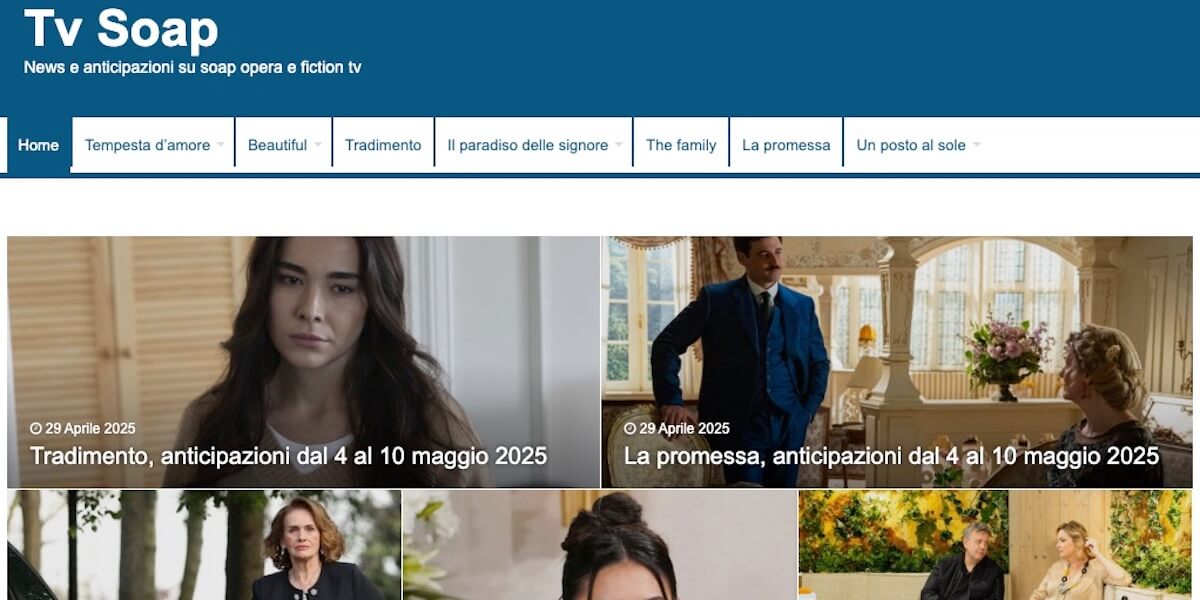Select Il paradiso delle signore menu label
The height and width of the screenshot is (600, 1200).
[528, 145]
